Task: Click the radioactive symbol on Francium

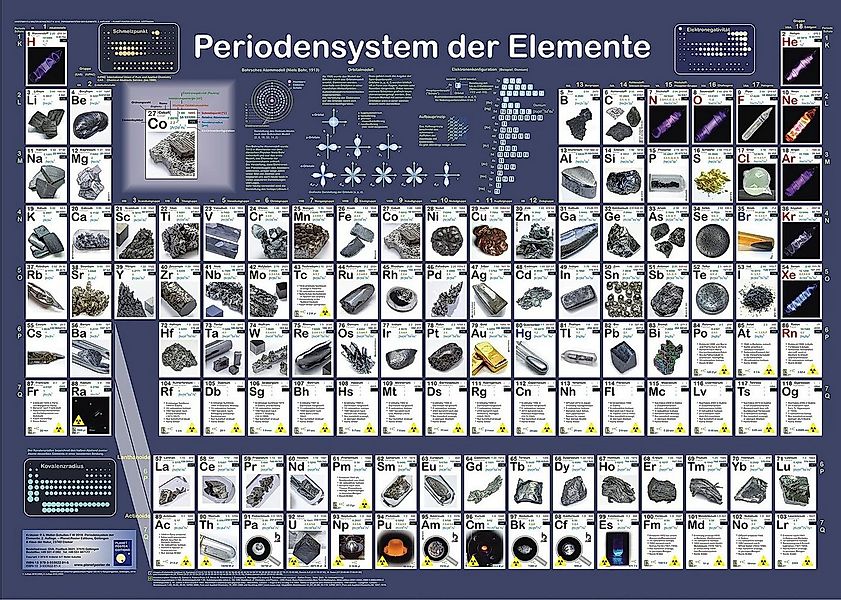Action: [x=58, y=430]
